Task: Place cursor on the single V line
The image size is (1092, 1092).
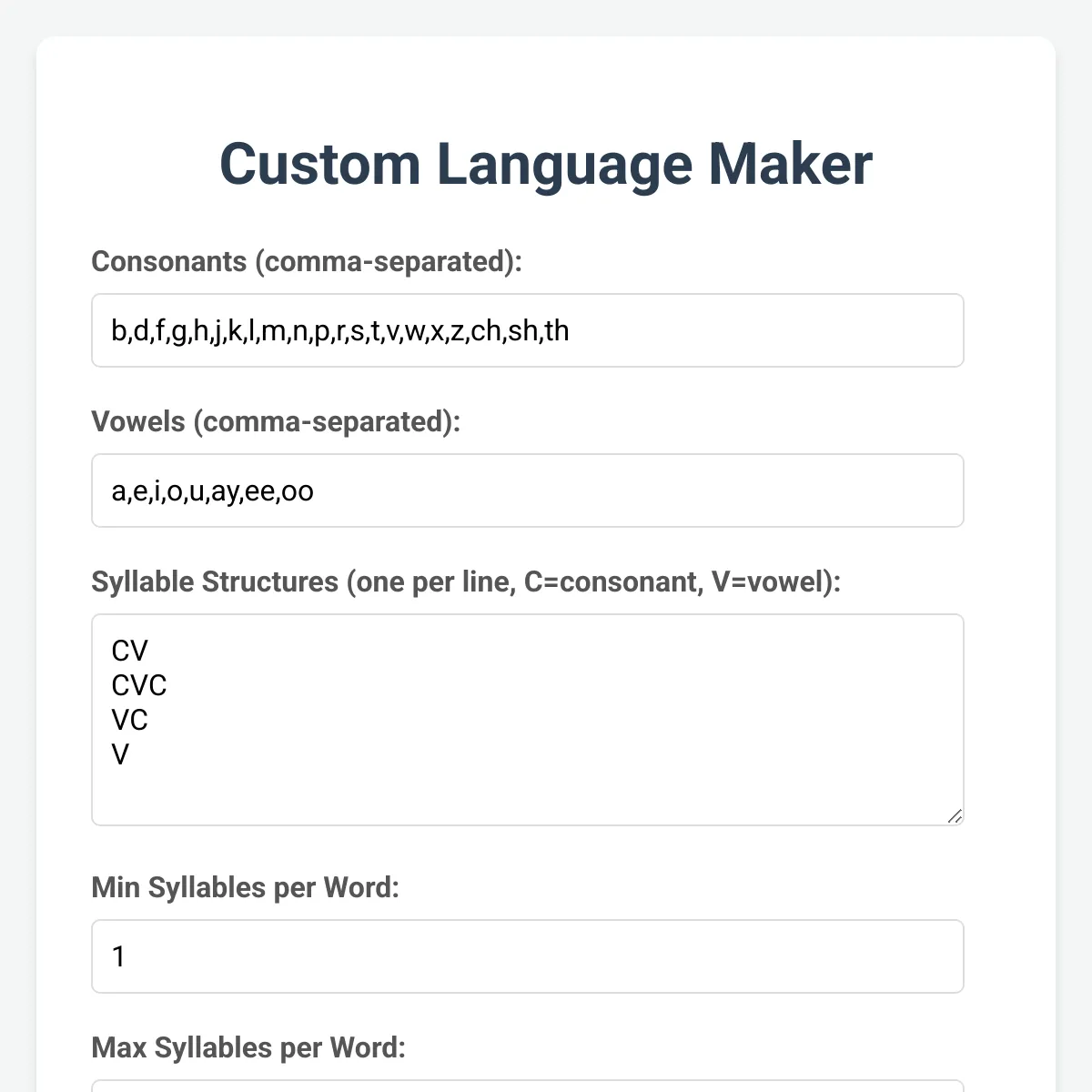Action: 120,754
